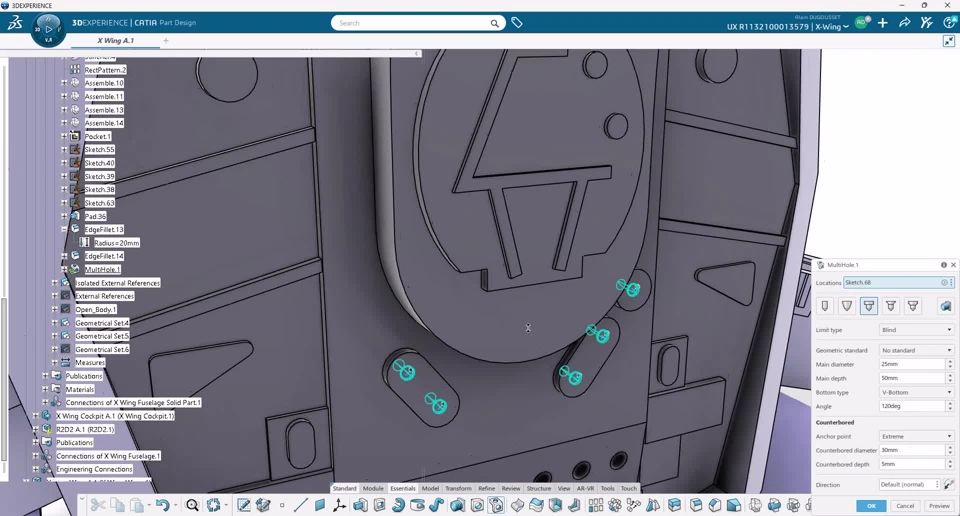The height and width of the screenshot is (516, 960).
Task: Click the expand view icon below the top bar
Action: (948, 41)
